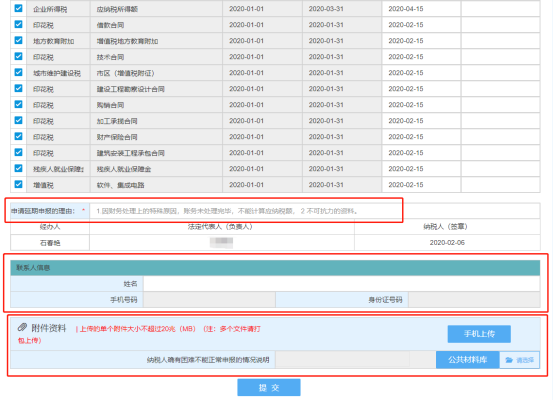Screen dimensions: 554x401
Task: Toggle checkbox for 增值税 软件、集成电路 row
Action: pyautogui.click(x=18, y=184)
